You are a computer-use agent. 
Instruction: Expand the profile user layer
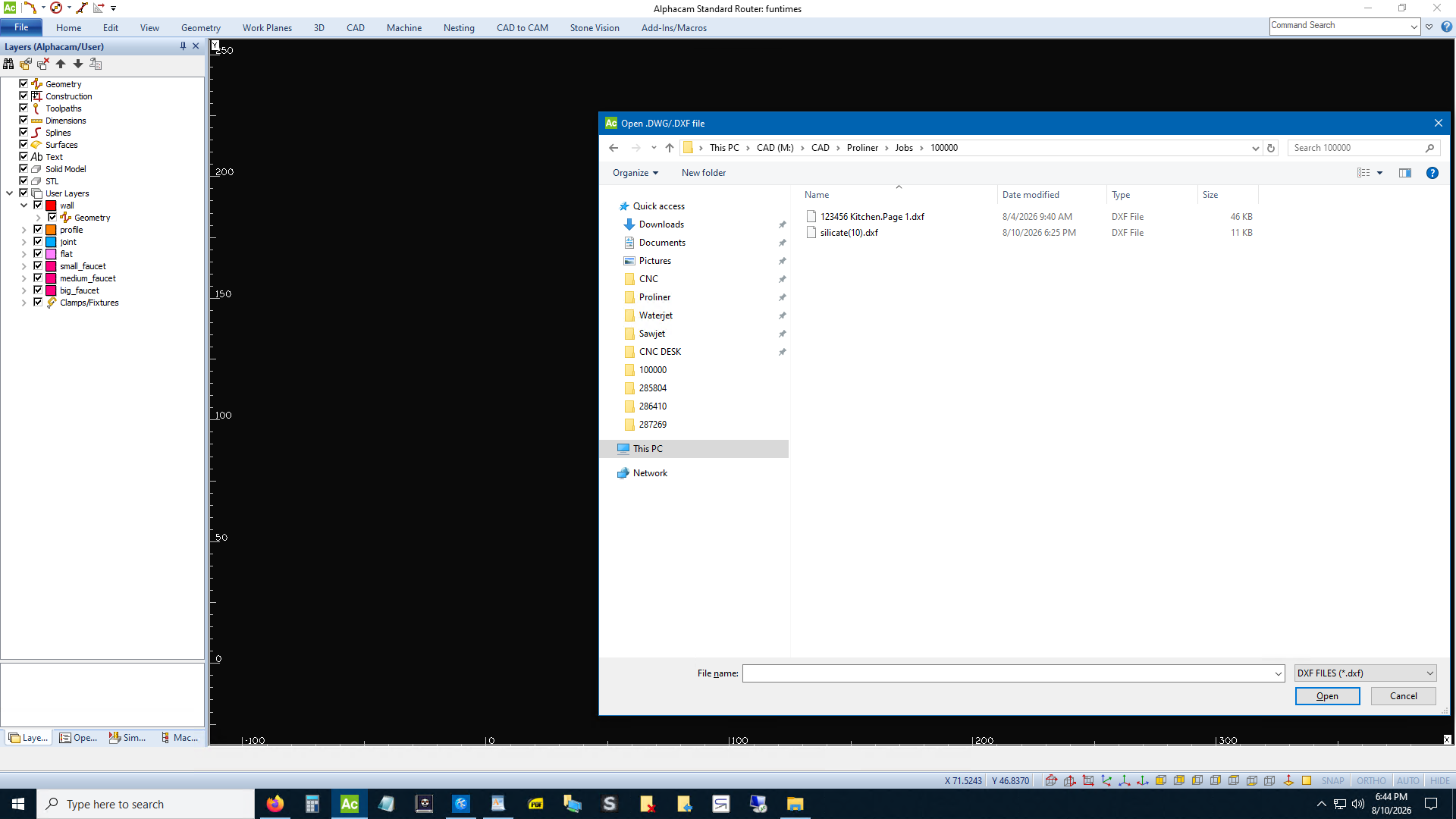[24, 230]
